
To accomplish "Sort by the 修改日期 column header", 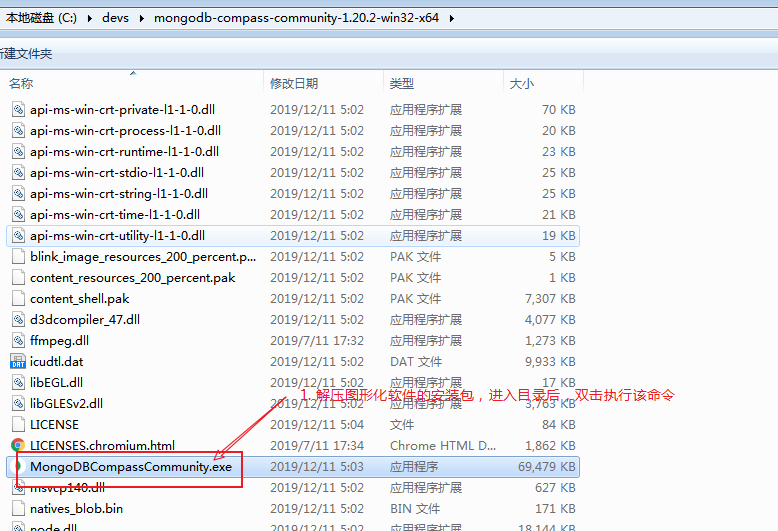I will [323, 83].
